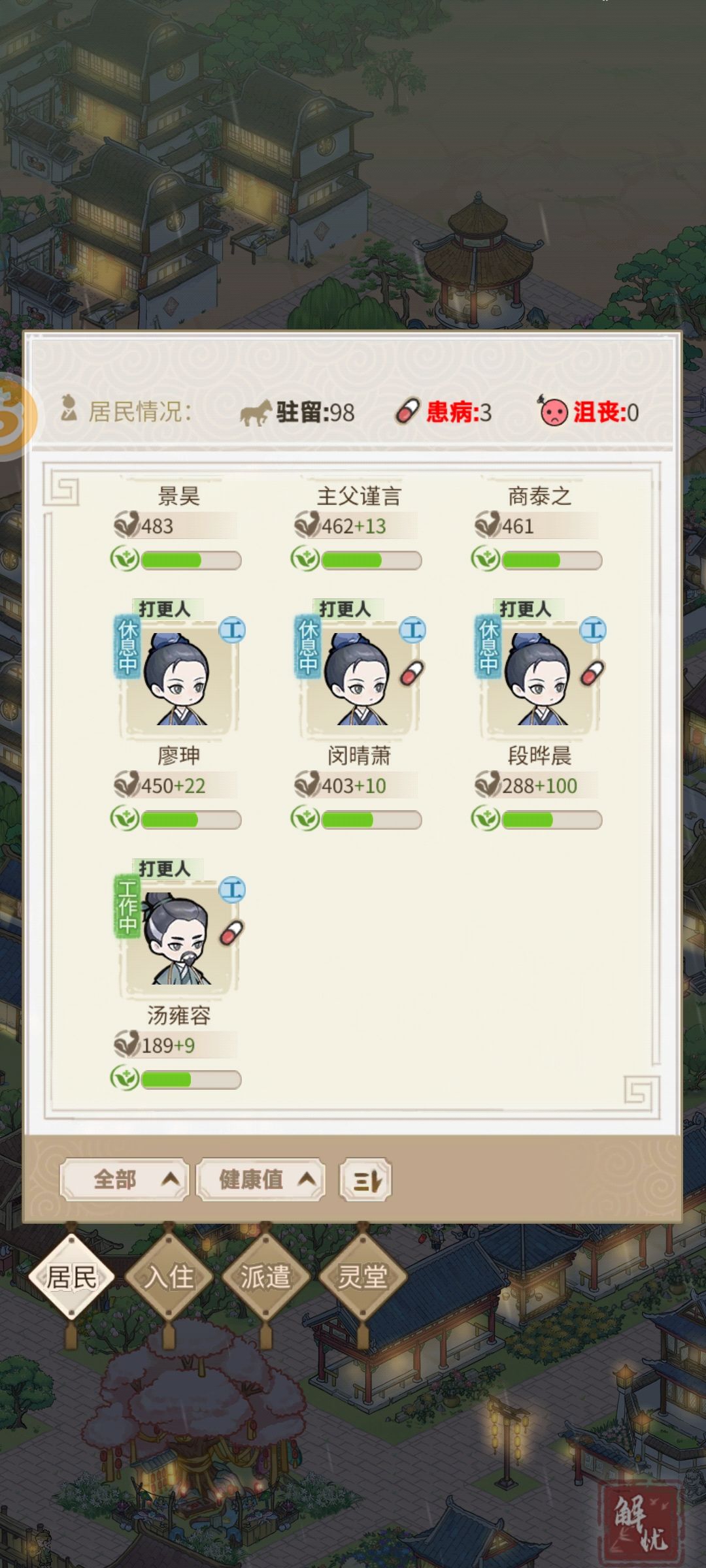Viewport: 706px width, 1568px height.
Task: Open the 灵堂 tab
Action: point(362,1277)
